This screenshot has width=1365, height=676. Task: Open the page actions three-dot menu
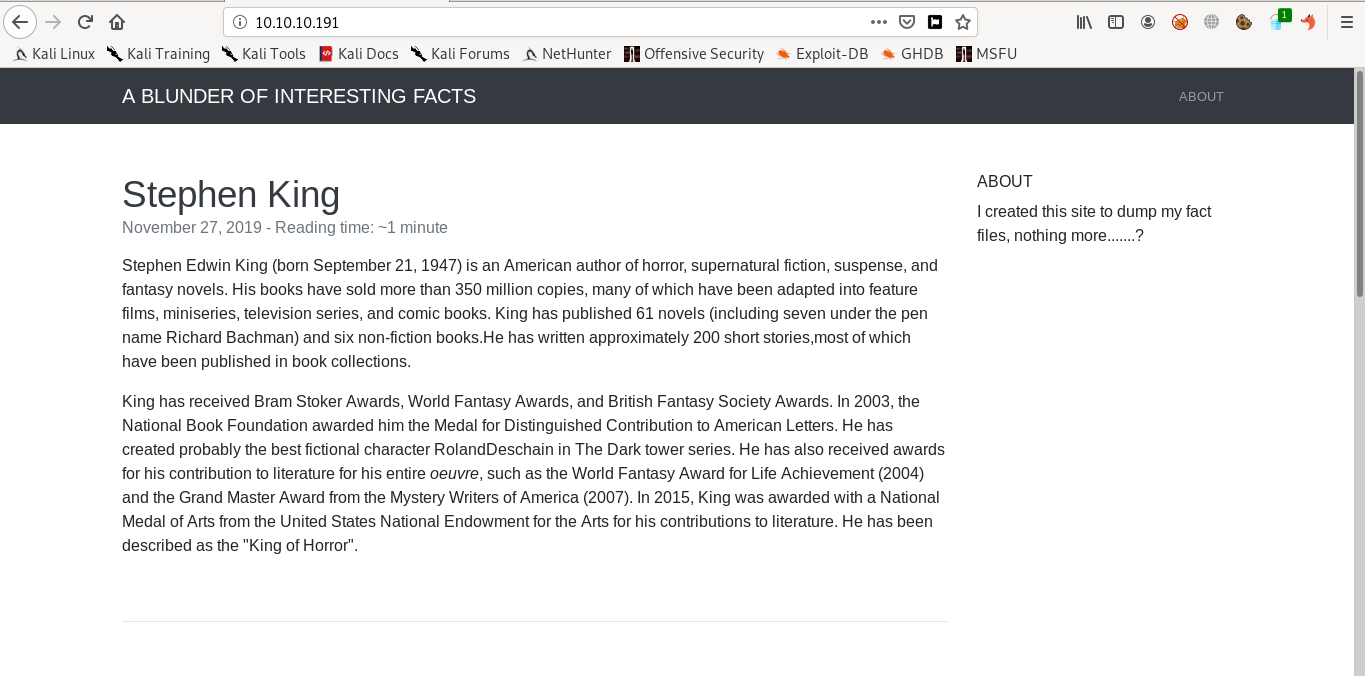pyautogui.click(x=879, y=22)
